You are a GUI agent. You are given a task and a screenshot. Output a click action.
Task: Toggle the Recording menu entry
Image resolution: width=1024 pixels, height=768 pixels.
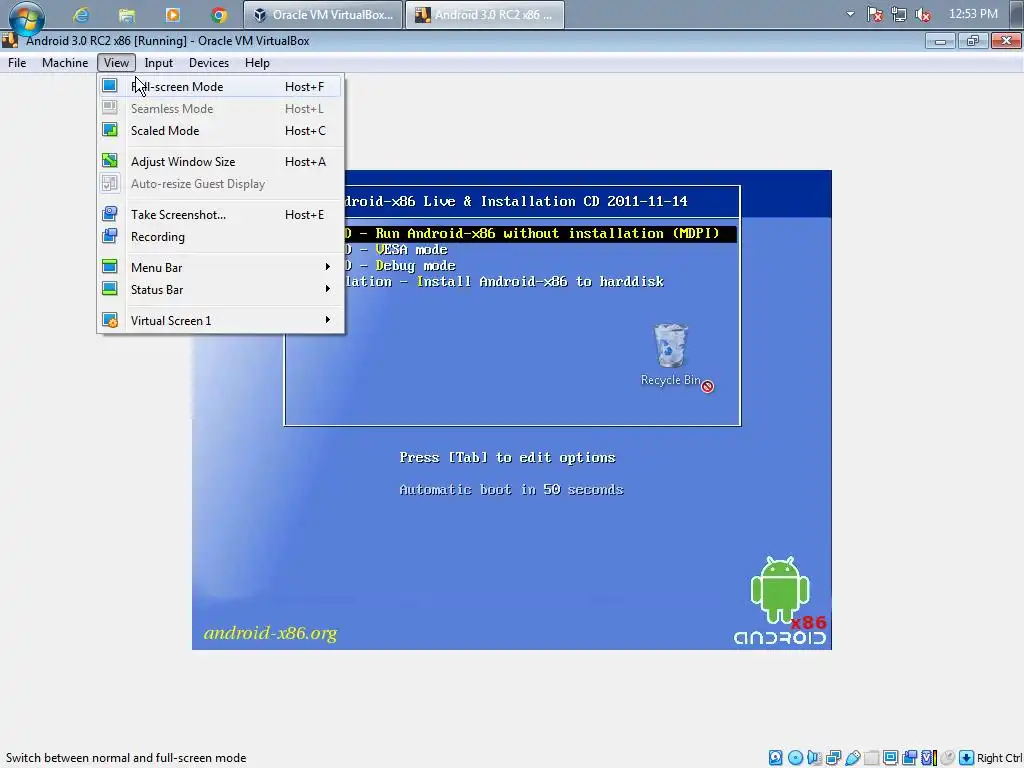(220, 236)
